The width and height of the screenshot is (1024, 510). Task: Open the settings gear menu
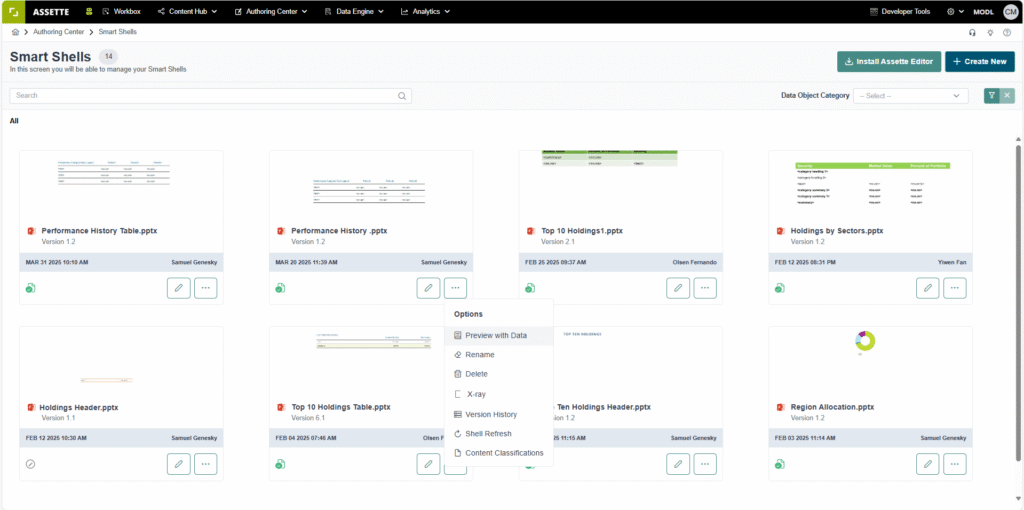pos(955,11)
